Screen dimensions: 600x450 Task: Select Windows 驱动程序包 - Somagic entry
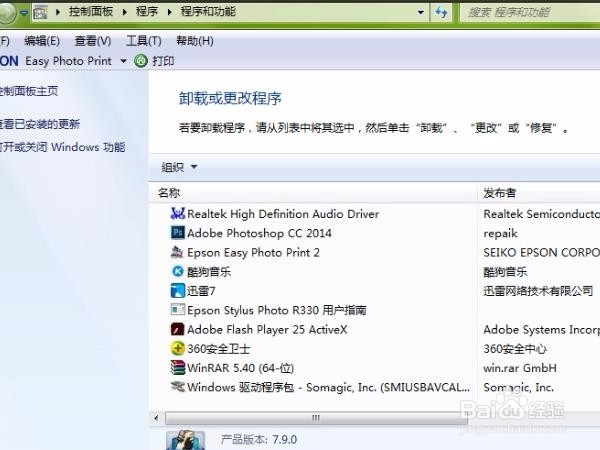[x=328, y=387]
